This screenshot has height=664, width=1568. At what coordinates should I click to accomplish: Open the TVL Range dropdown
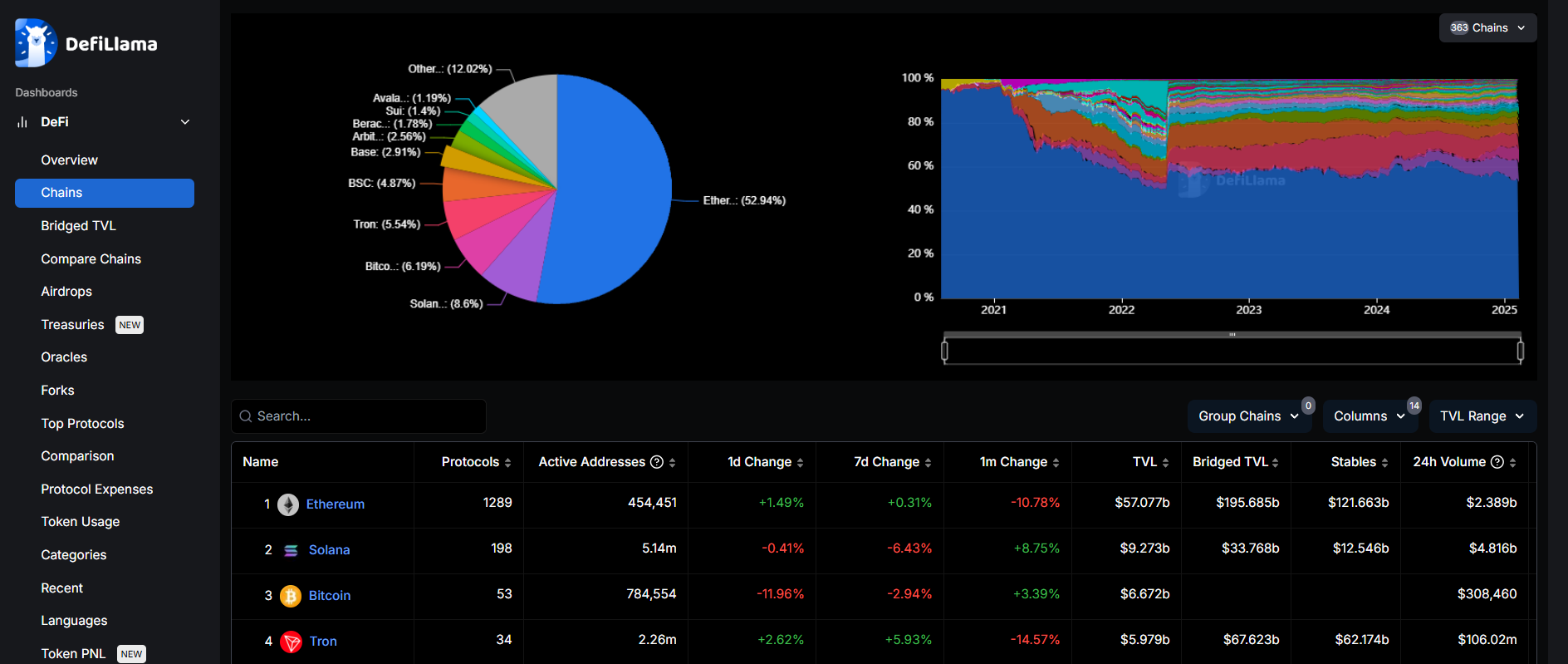point(1482,416)
